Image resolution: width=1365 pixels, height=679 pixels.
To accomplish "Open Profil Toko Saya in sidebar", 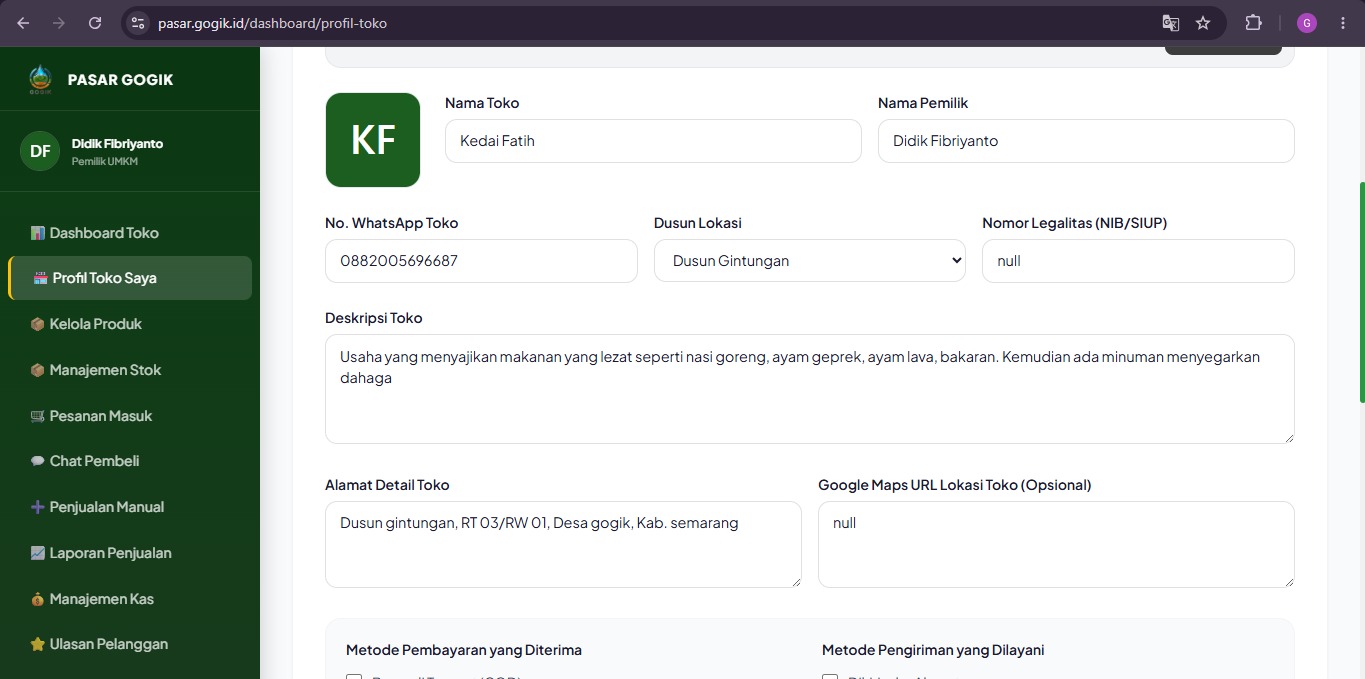I will click(130, 278).
